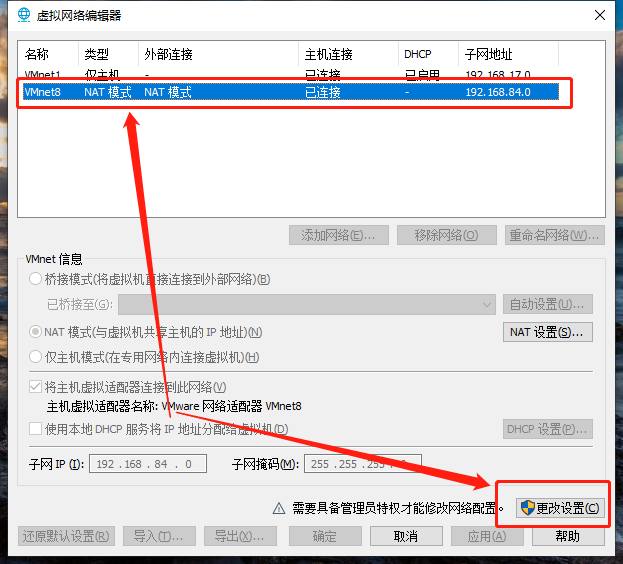
Task: Select the 仅主机模式 radio button
Action: pyautogui.click(x=35, y=357)
